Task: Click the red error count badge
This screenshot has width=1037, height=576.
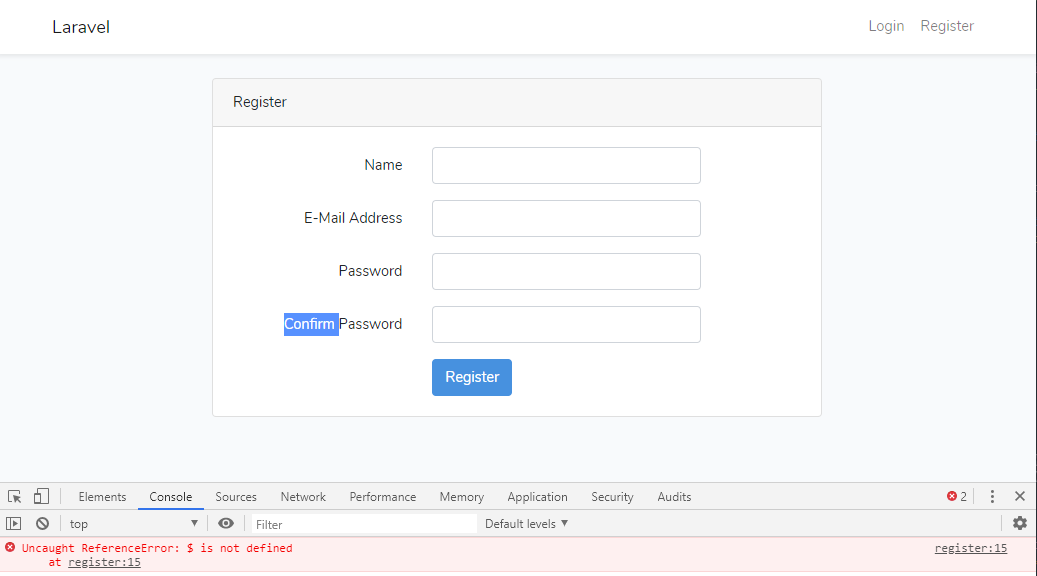Action: [957, 497]
